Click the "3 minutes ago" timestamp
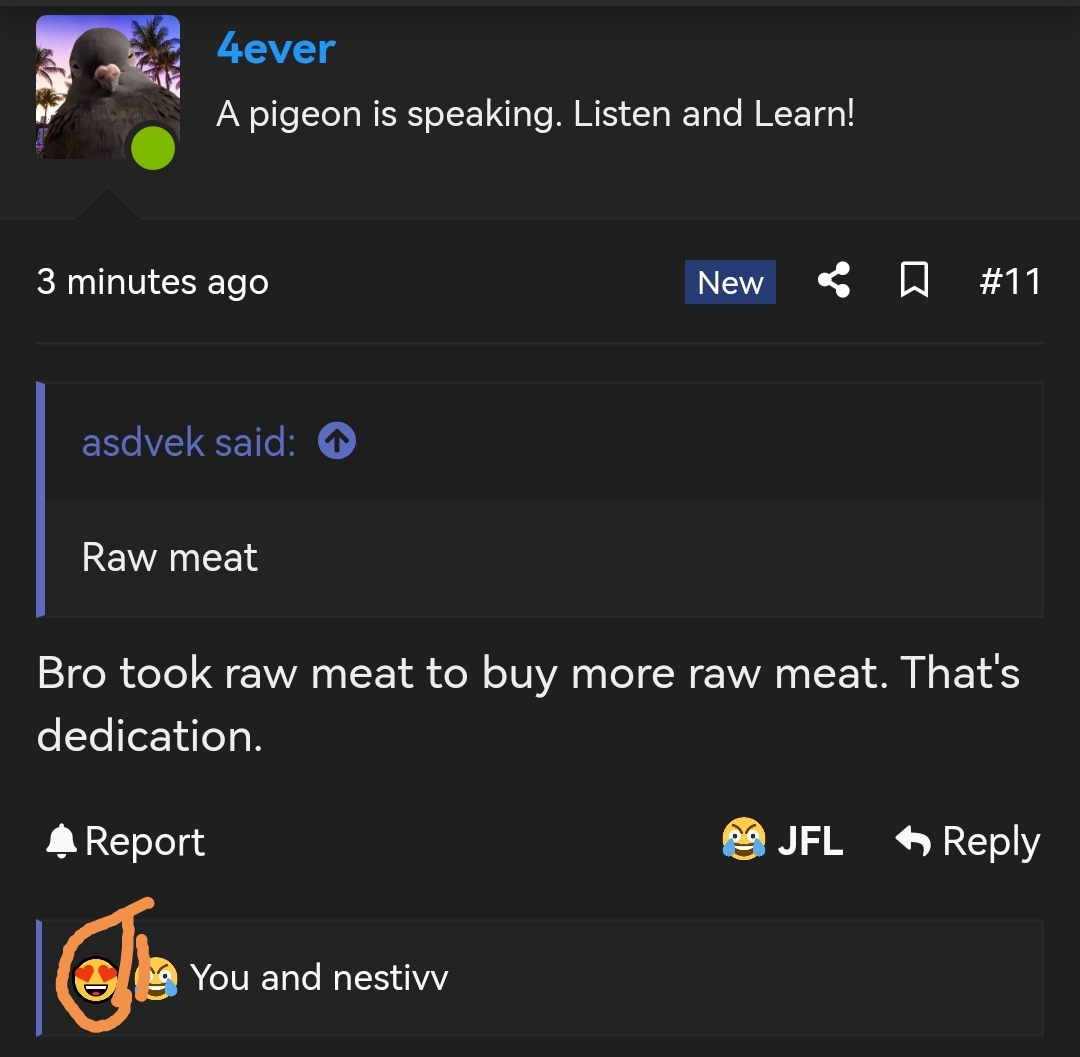The height and width of the screenshot is (1057, 1080). point(153,282)
